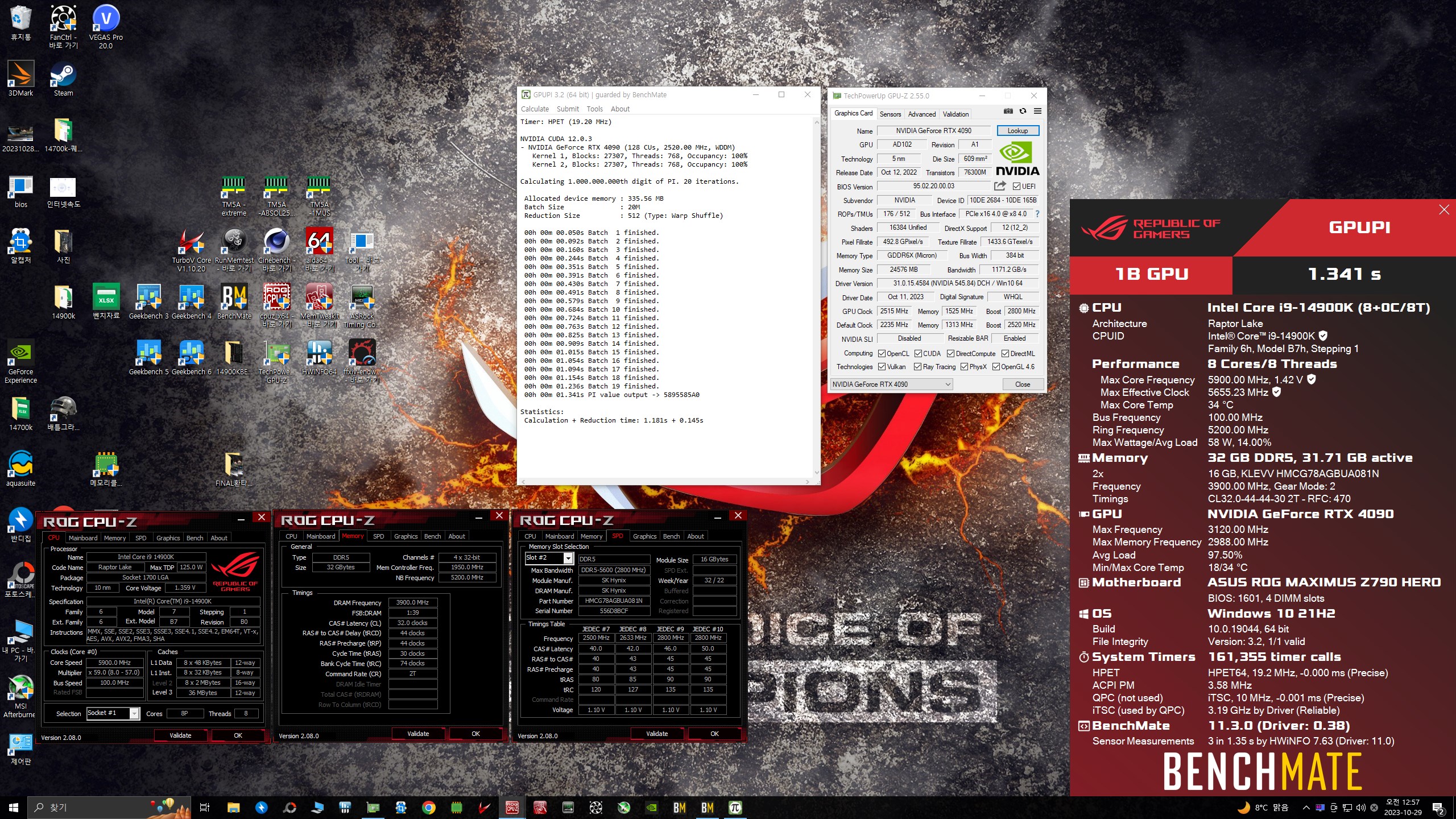Open the Geekbench 6 desktop icon

pos(191,357)
